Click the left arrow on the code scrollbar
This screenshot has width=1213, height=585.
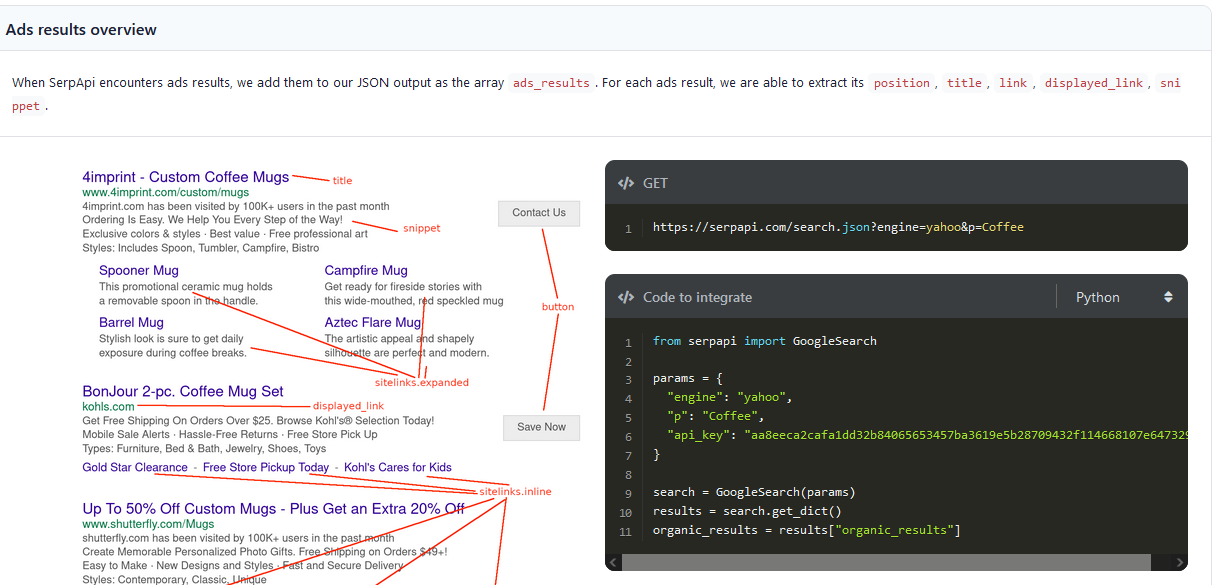[x=614, y=563]
